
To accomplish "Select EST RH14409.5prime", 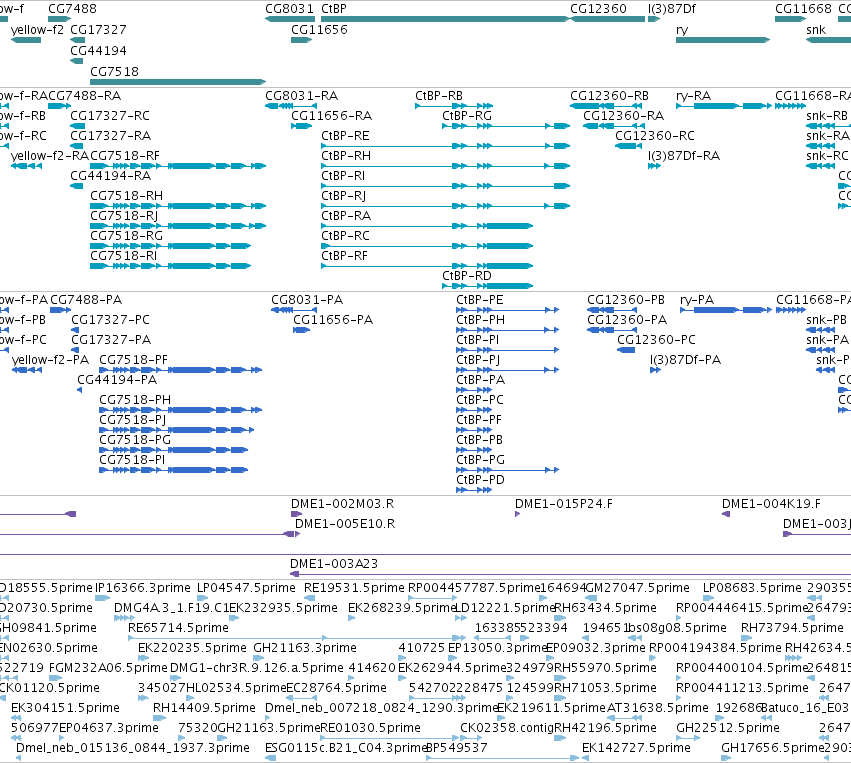I will click(x=204, y=708).
